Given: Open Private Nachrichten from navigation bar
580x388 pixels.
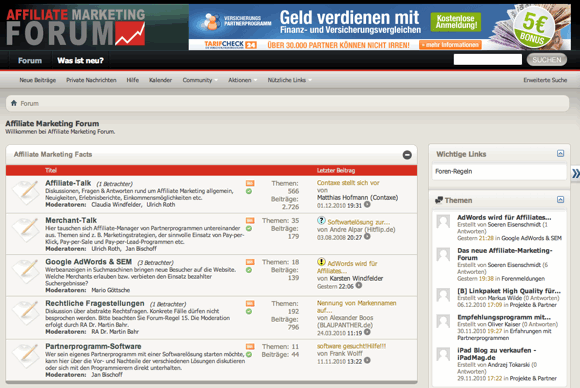Looking at the screenshot, I should 91,80.
